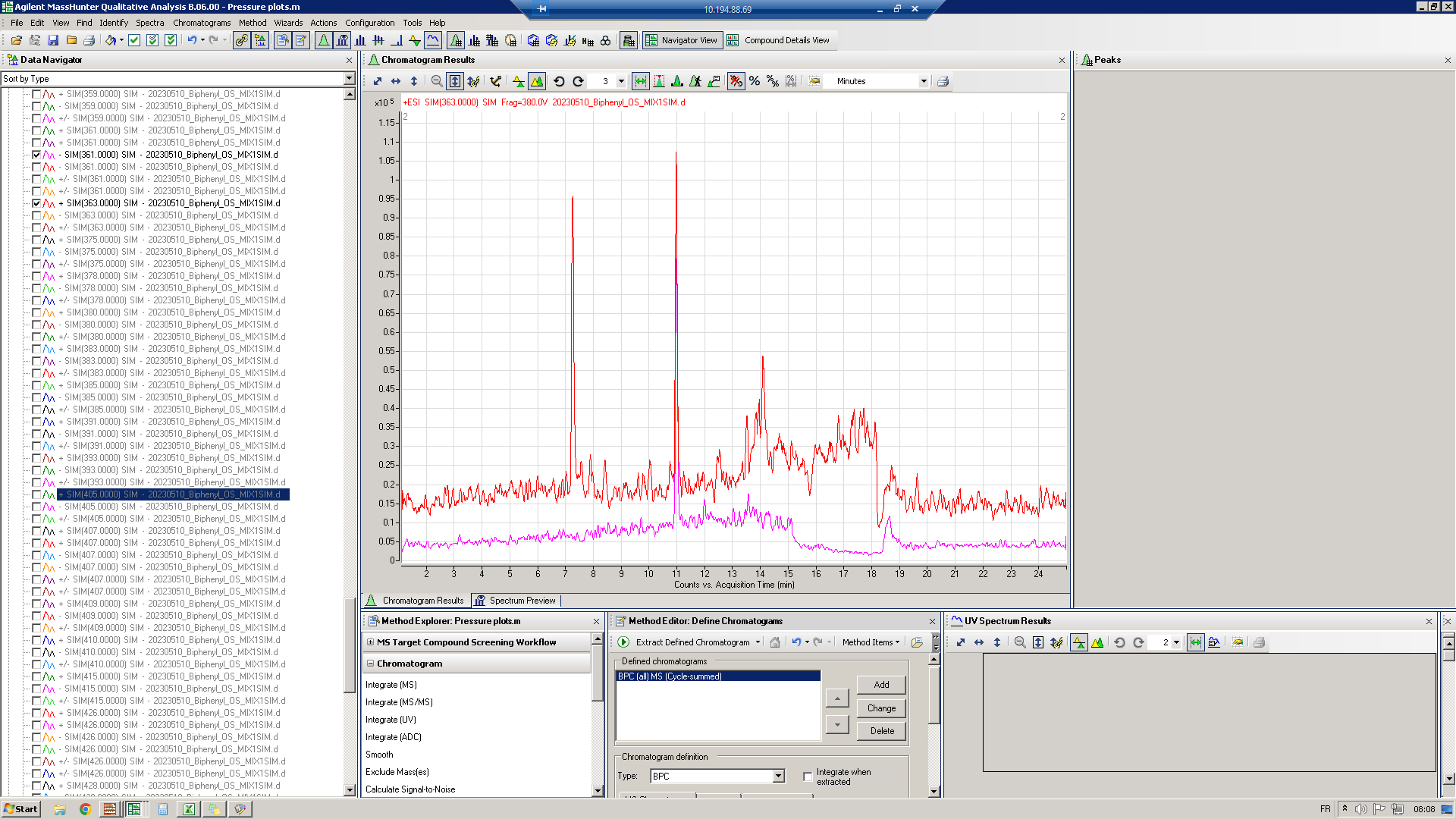Toggle overlaid chromatogram mode icon
Image resolution: width=1456 pixels, height=819 pixels.
point(537,81)
